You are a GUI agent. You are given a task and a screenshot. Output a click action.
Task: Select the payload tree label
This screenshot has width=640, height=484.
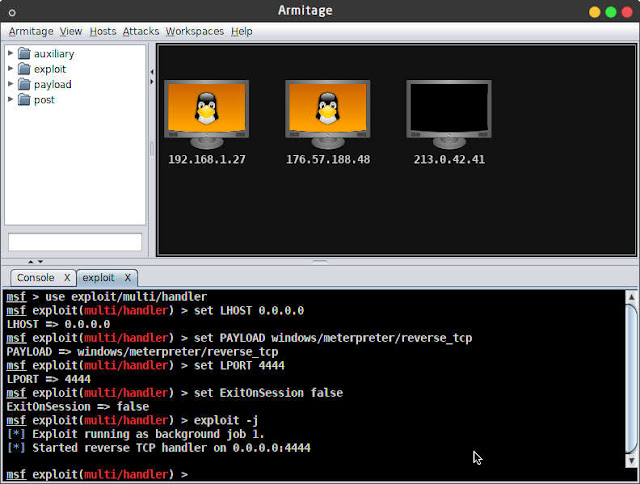[x=53, y=84]
